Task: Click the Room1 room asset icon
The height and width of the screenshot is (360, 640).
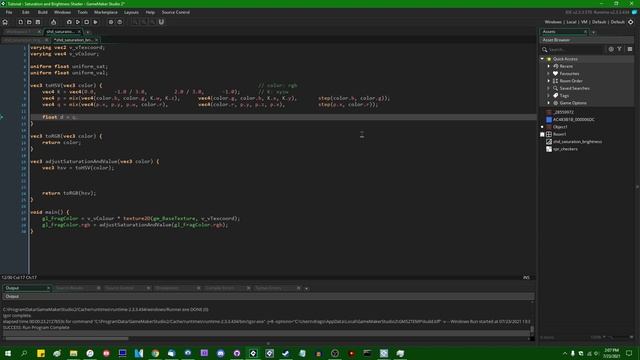Action: pyautogui.click(x=549, y=134)
